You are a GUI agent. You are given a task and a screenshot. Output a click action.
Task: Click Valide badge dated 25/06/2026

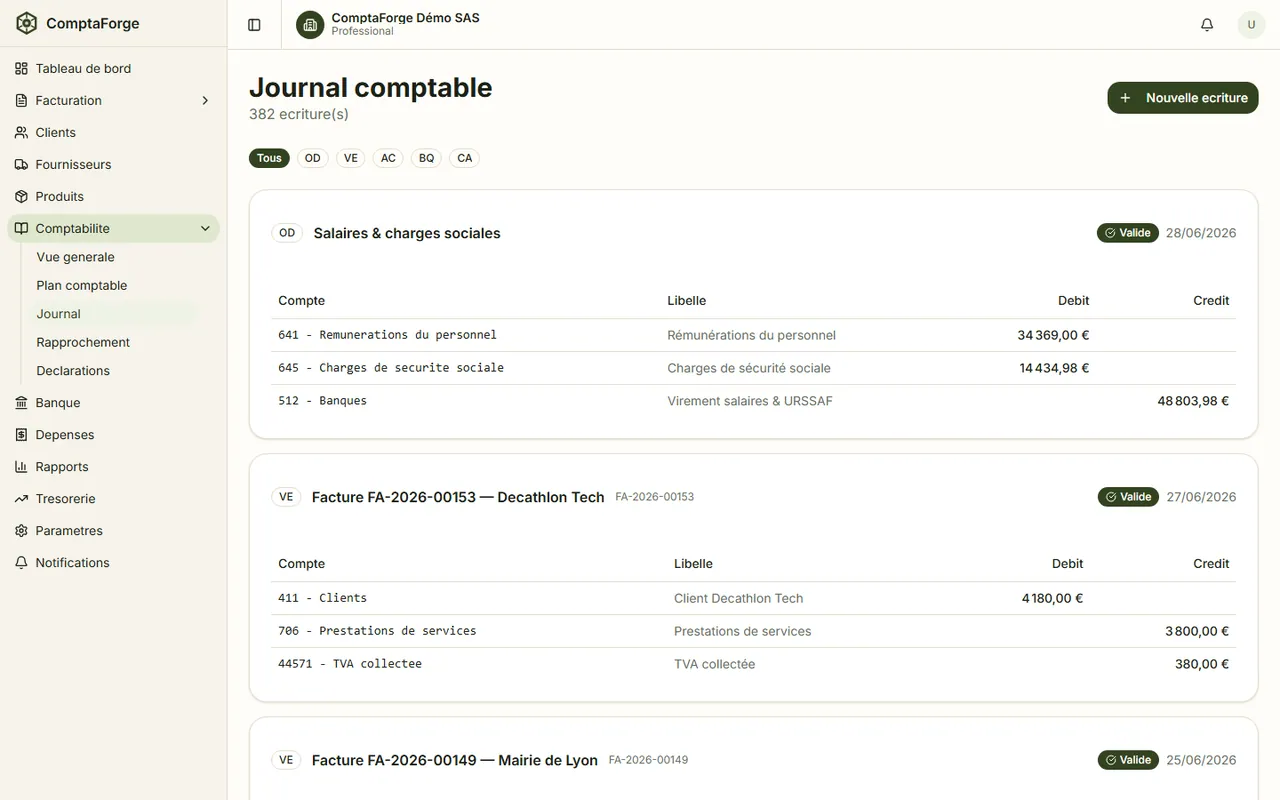tap(1128, 760)
